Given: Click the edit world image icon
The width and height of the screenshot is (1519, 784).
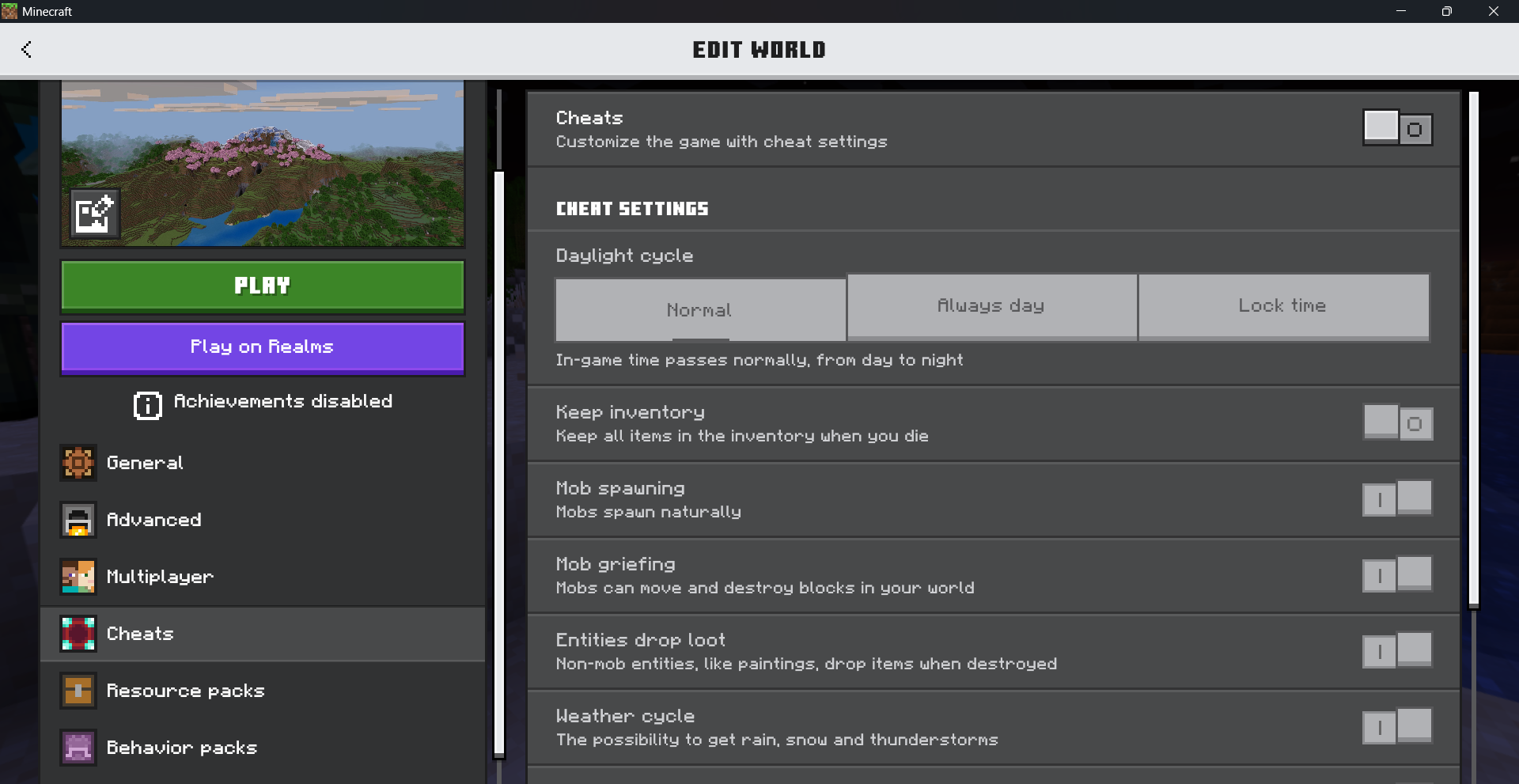Looking at the screenshot, I should [95, 214].
